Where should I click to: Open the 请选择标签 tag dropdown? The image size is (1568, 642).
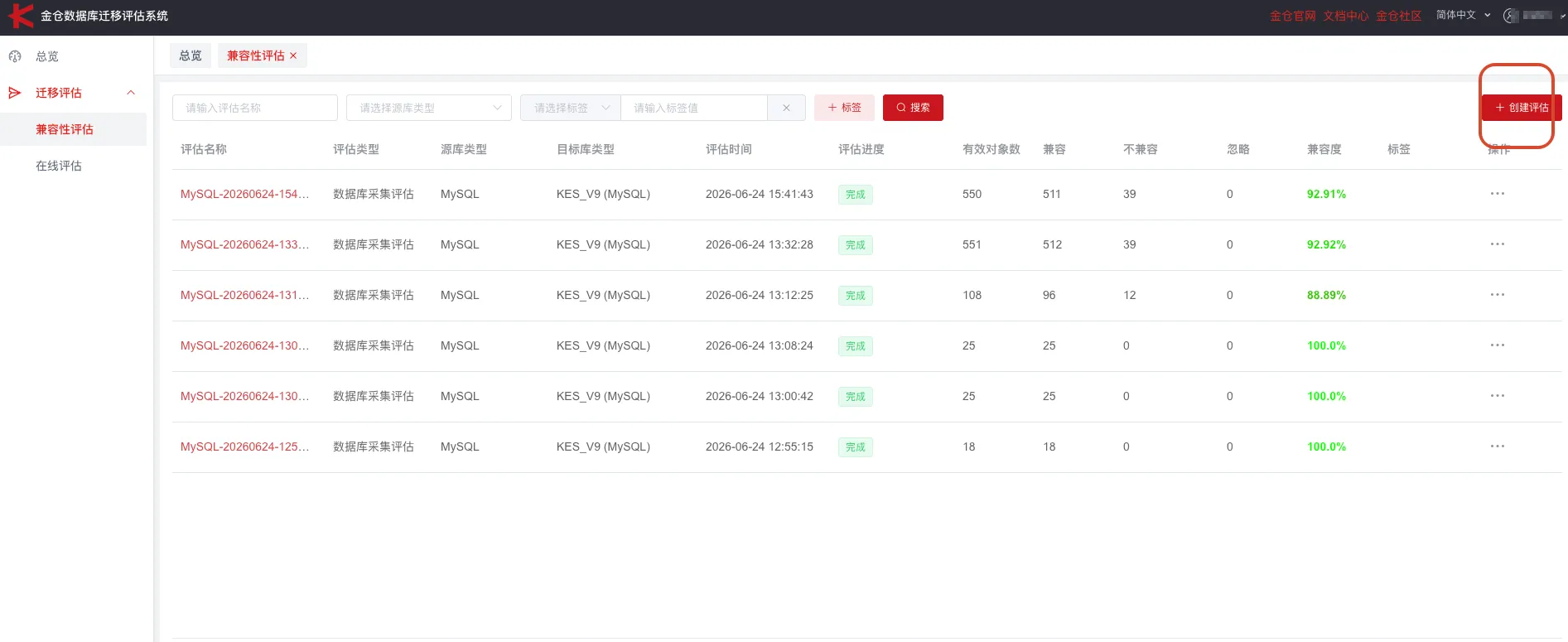click(x=570, y=108)
